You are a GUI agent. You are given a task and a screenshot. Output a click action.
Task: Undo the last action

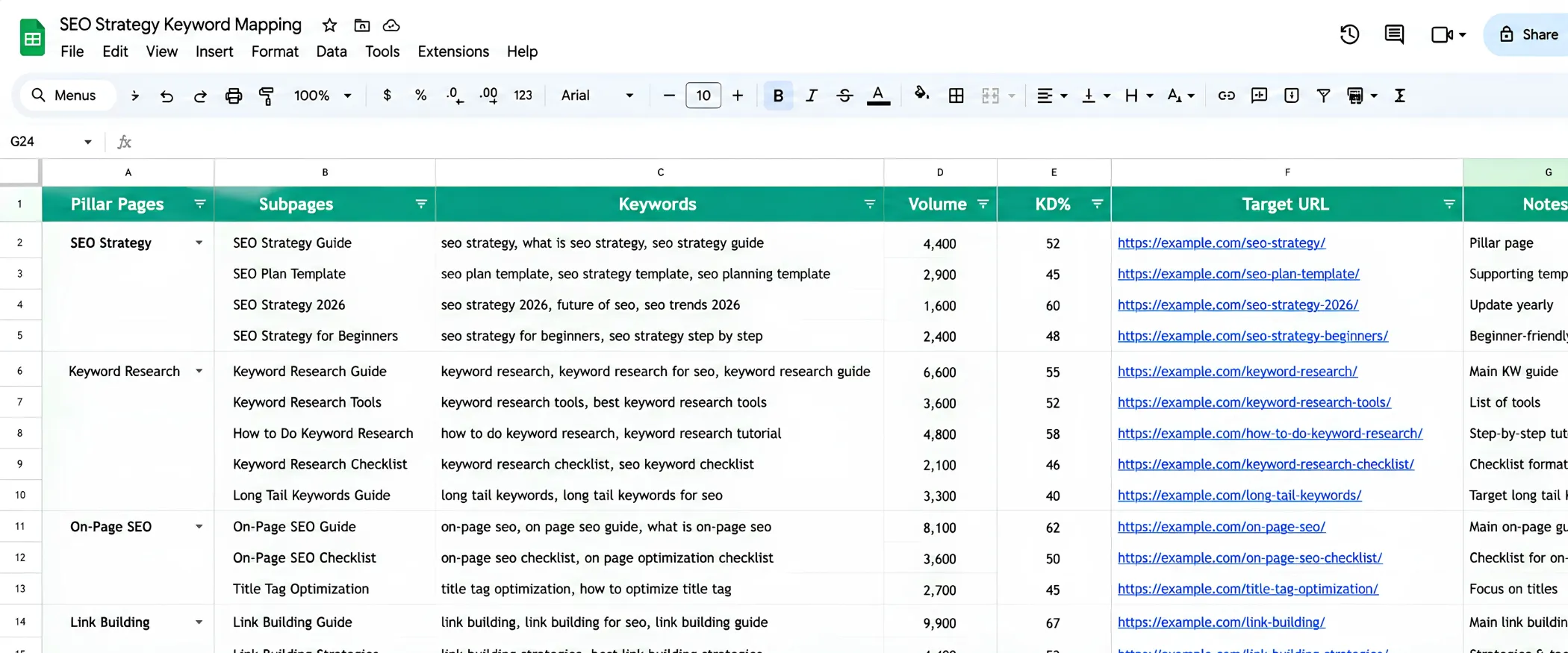(x=167, y=96)
